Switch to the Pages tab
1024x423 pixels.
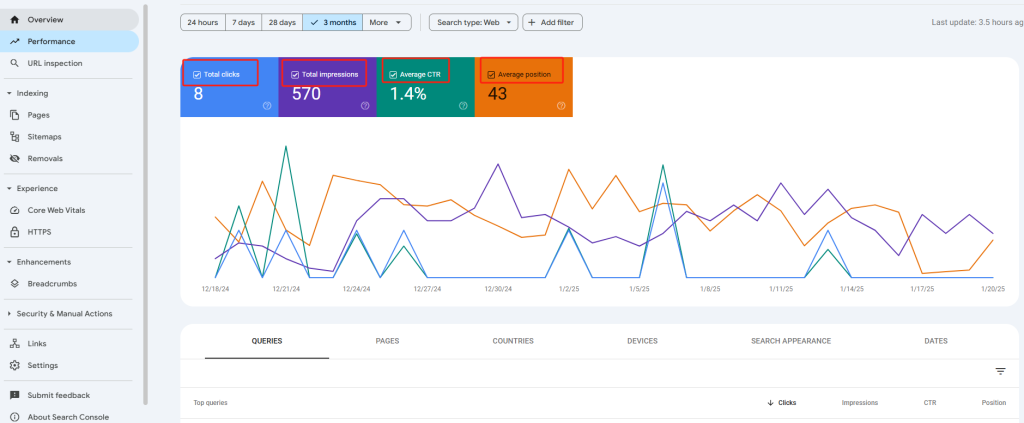pos(387,341)
